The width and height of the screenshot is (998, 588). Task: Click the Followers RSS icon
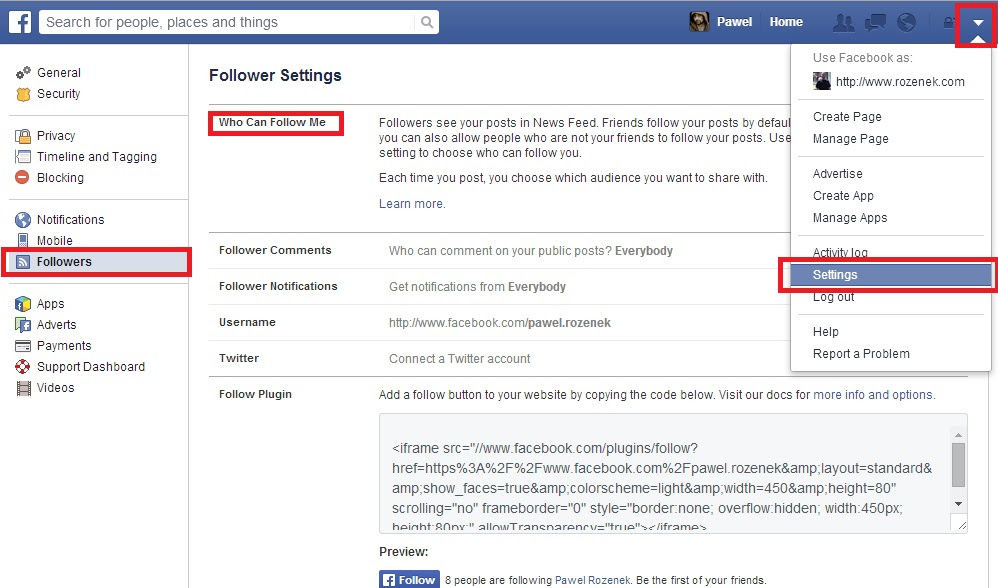tap(23, 262)
